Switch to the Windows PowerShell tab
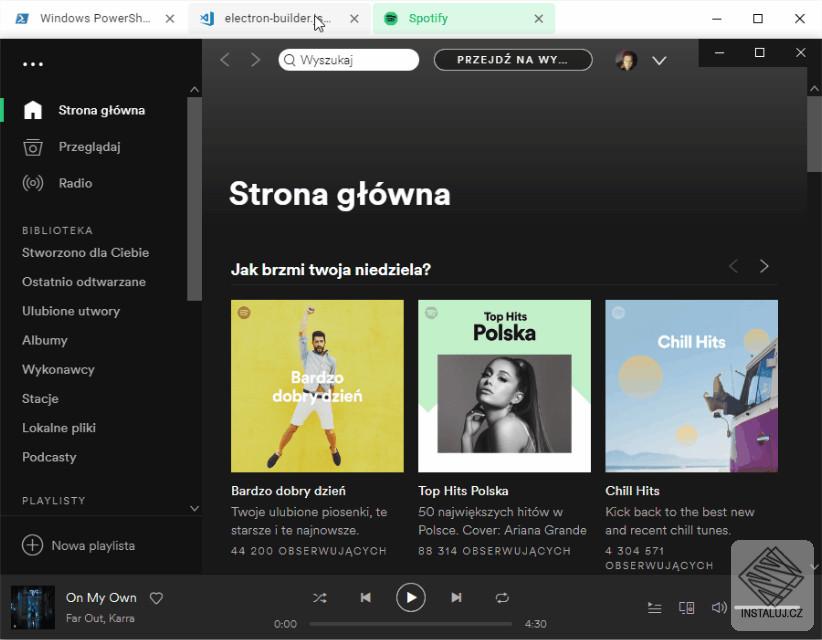This screenshot has height=640, width=822. point(95,18)
